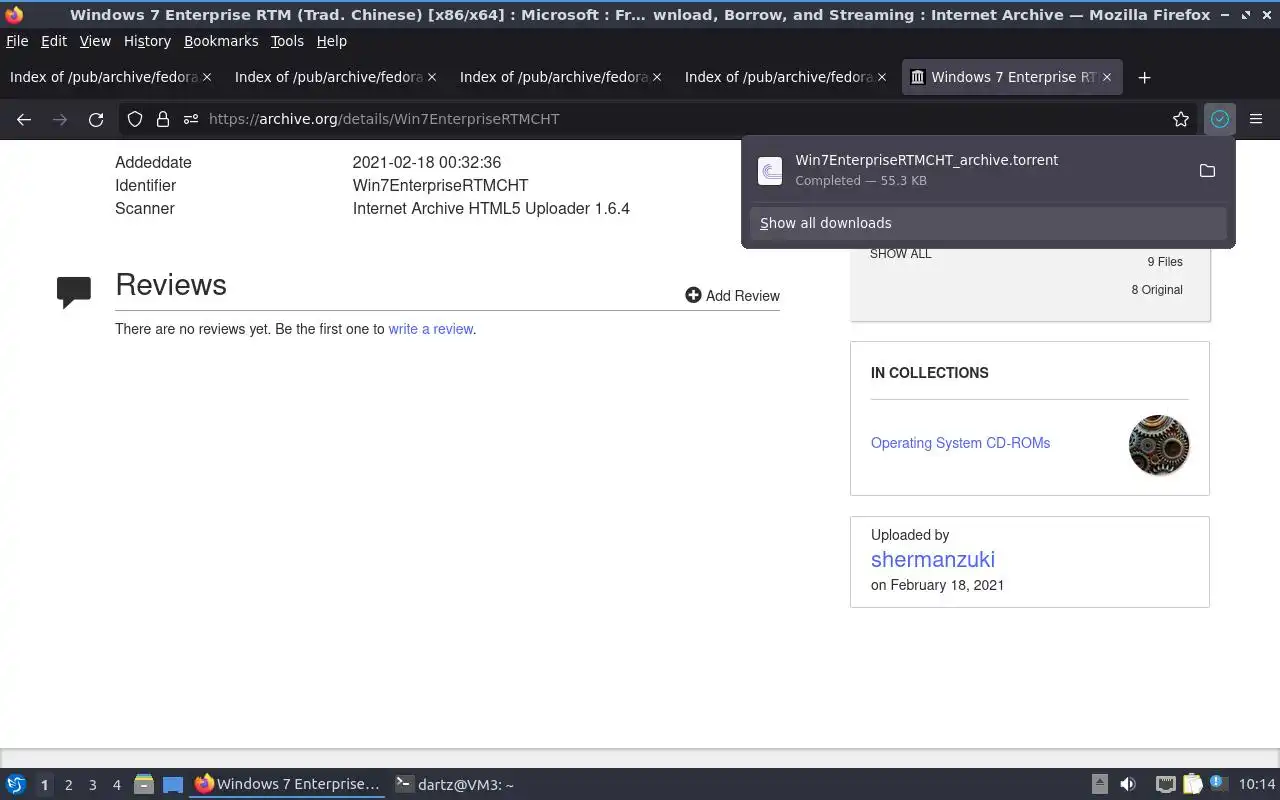Click the removable media eject tray icon
The height and width of the screenshot is (800, 1280).
click(x=1099, y=784)
